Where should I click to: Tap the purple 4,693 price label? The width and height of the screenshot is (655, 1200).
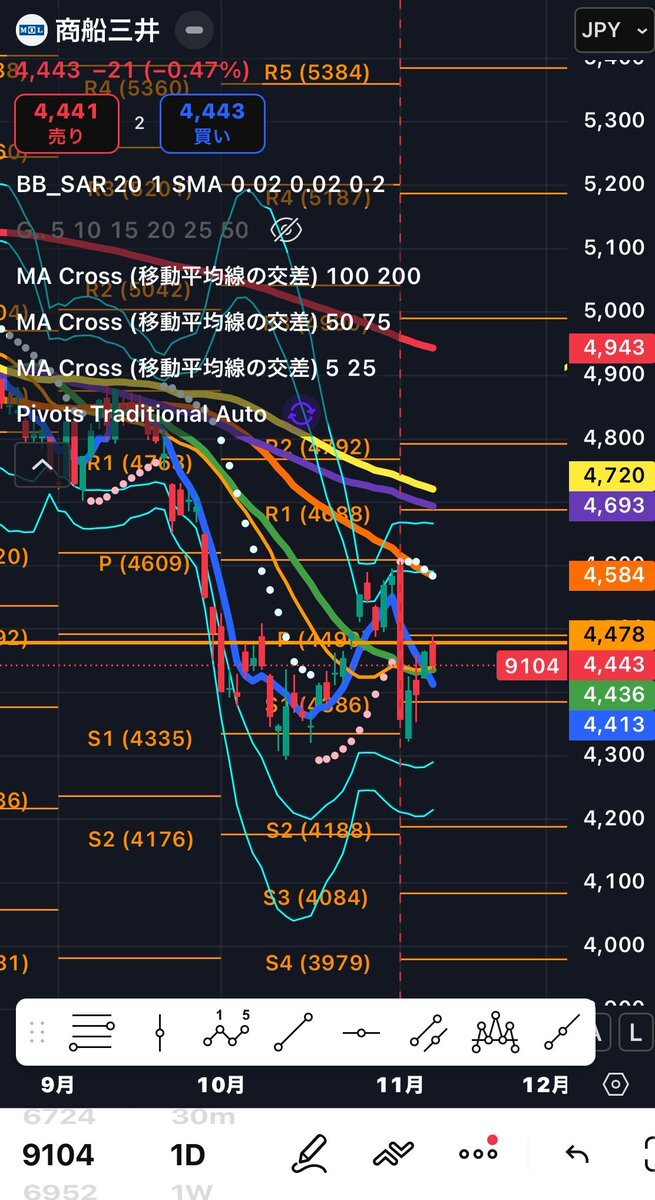[x=610, y=506]
